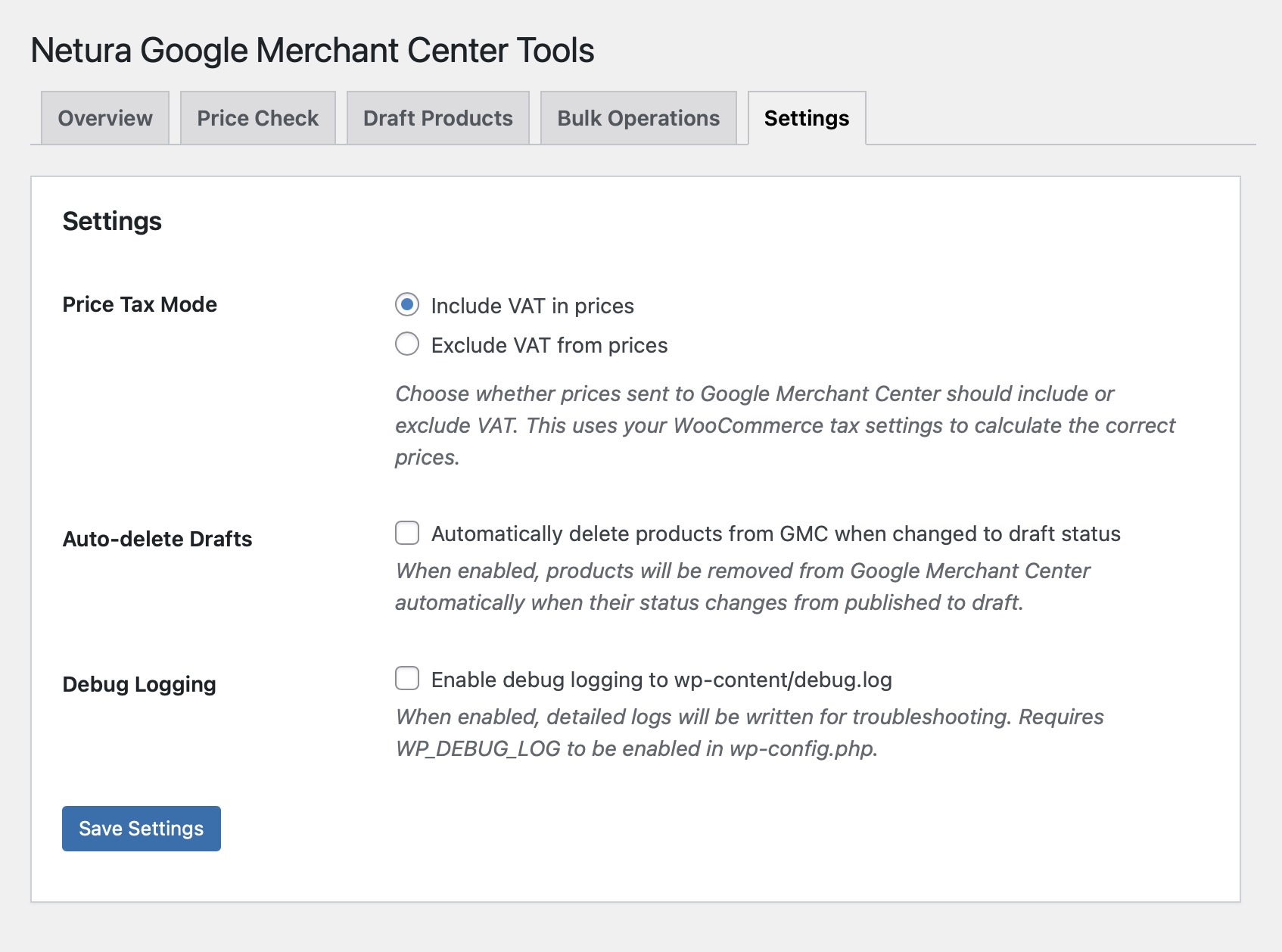The height and width of the screenshot is (952, 1282).
Task: Click the Enable debug logging label text
Action: (x=661, y=680)
